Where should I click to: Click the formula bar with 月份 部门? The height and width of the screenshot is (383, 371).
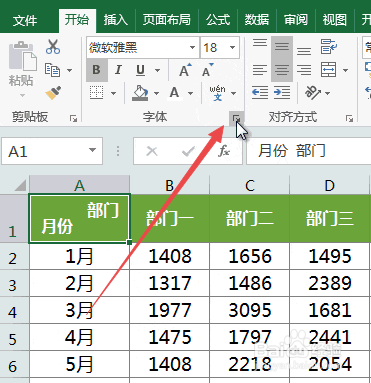(309, 151)
